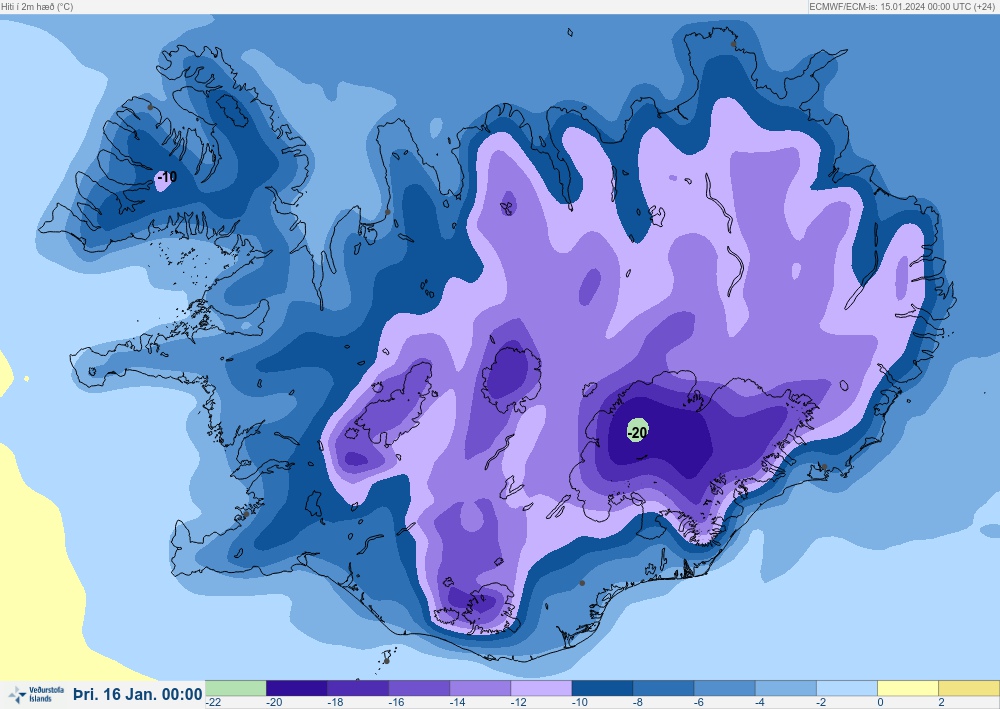Viewport: 1000px width, 709px height.
Task: Click the station dot in the northern Westfjords
Action: (x=150, y=107)
